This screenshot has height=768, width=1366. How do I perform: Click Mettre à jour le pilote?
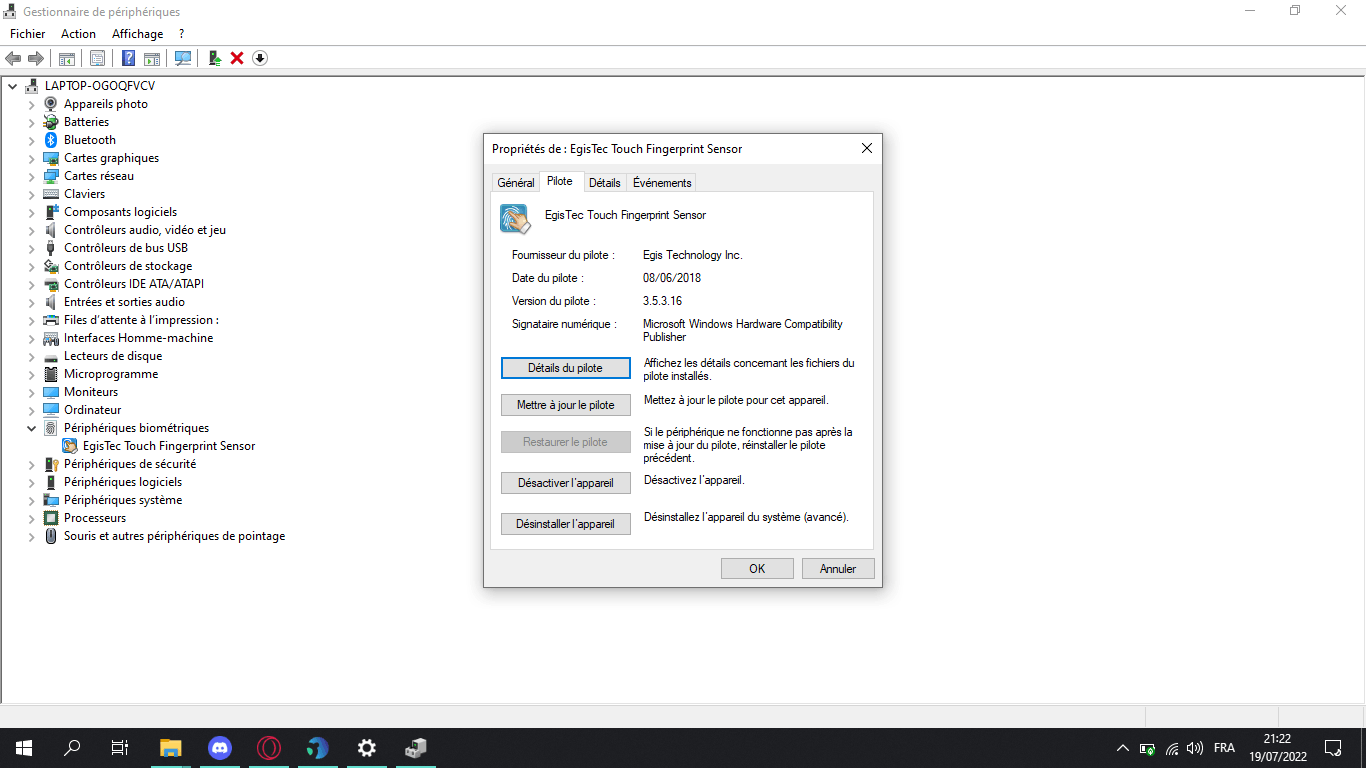[x=566, y=405]
